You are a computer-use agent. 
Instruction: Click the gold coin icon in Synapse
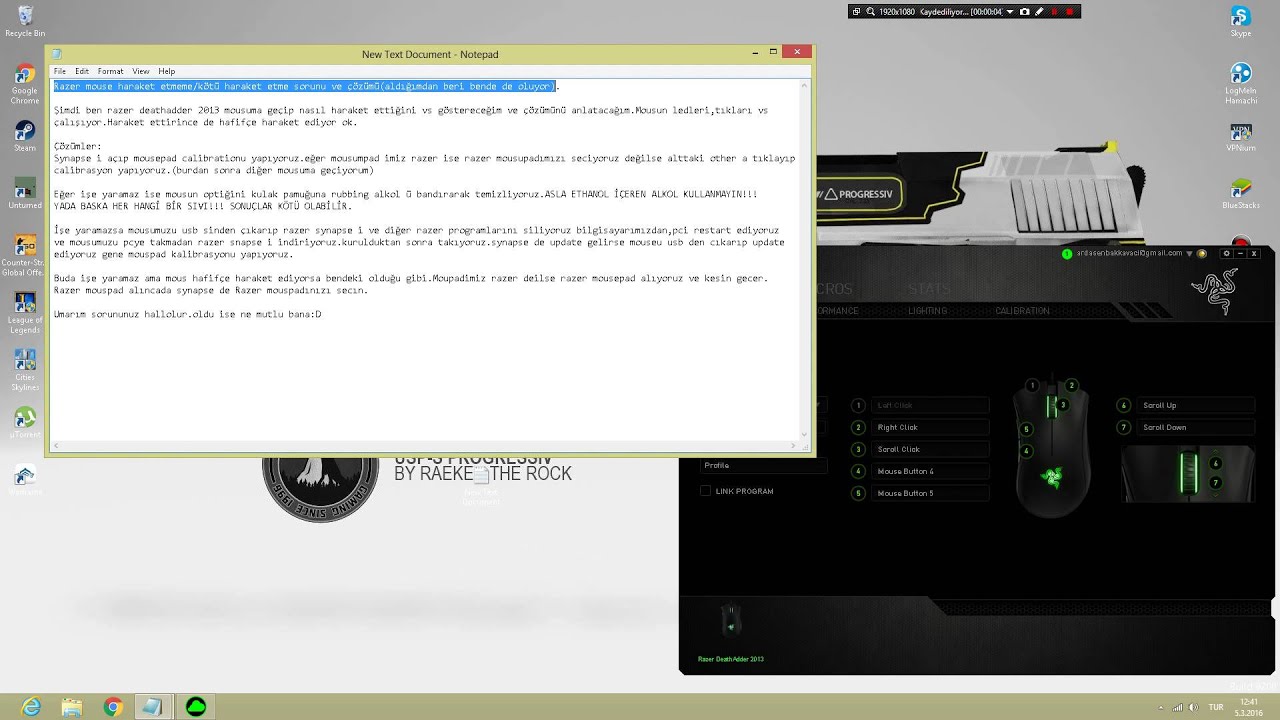[1202, 254]
